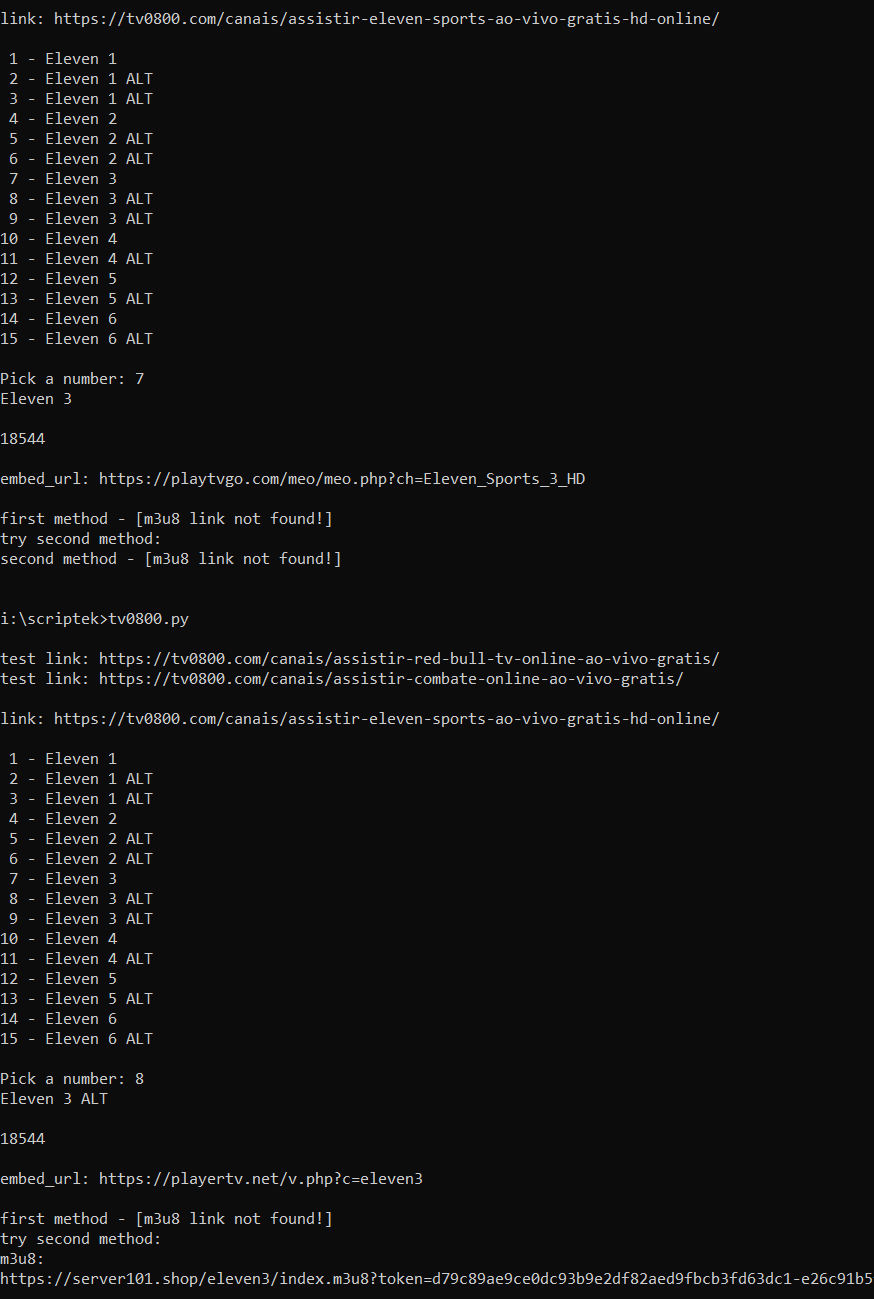Select "10 - Eleven 4" in the upper channel list
Viewport: 874px width, 1299px height.
(63, 239)
